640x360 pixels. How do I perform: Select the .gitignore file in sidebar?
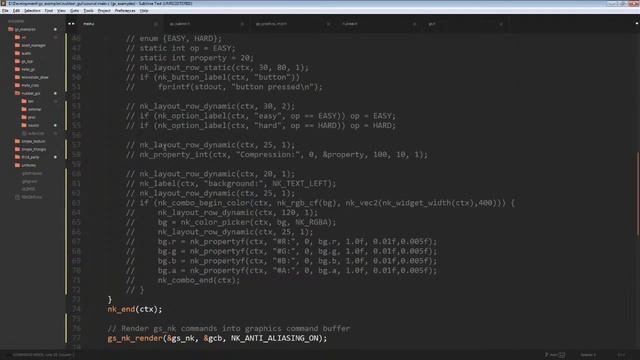pos(29,181)
